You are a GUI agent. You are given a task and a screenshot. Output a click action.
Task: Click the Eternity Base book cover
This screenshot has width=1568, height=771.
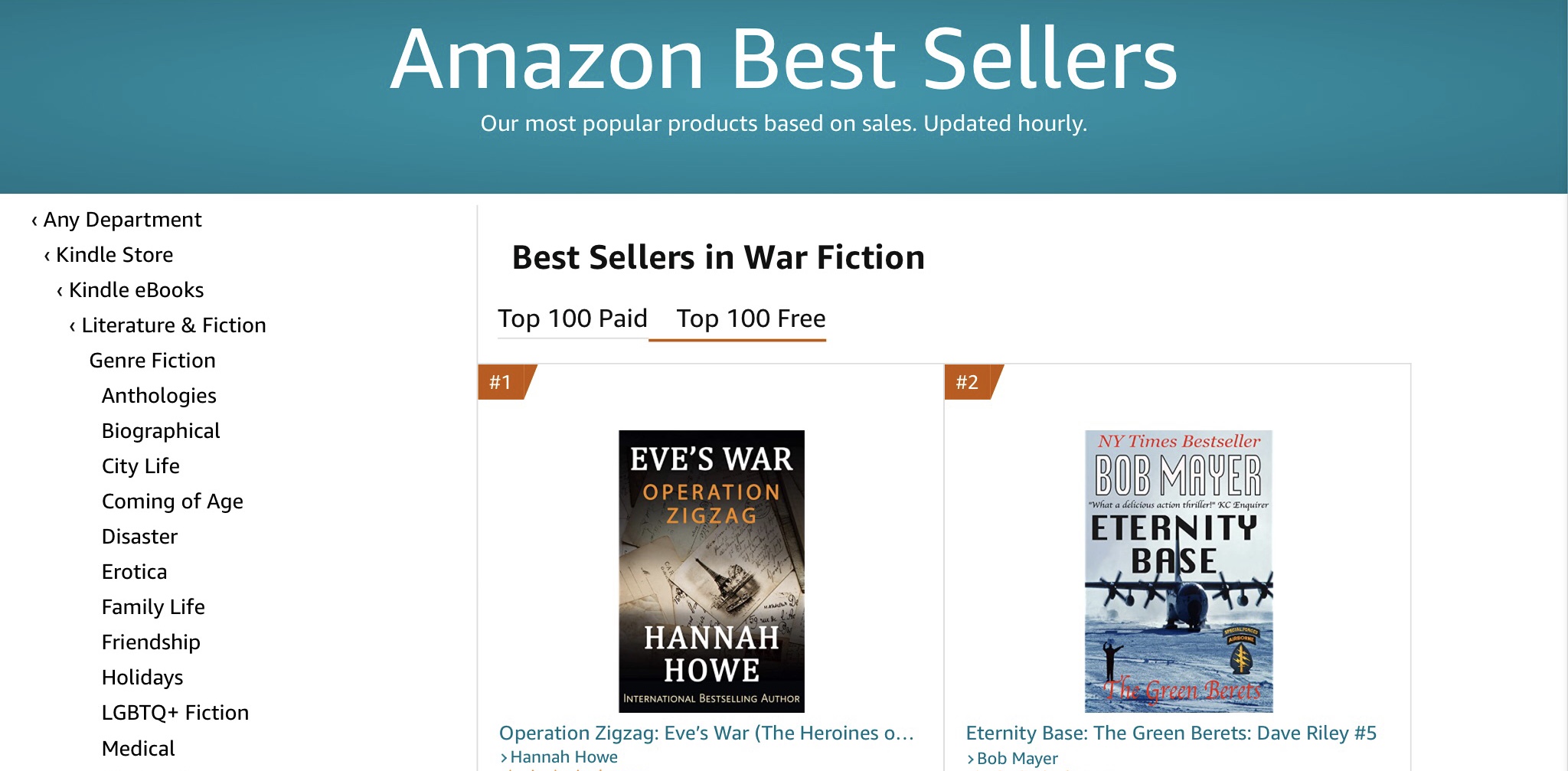[x=1178, y=570]
